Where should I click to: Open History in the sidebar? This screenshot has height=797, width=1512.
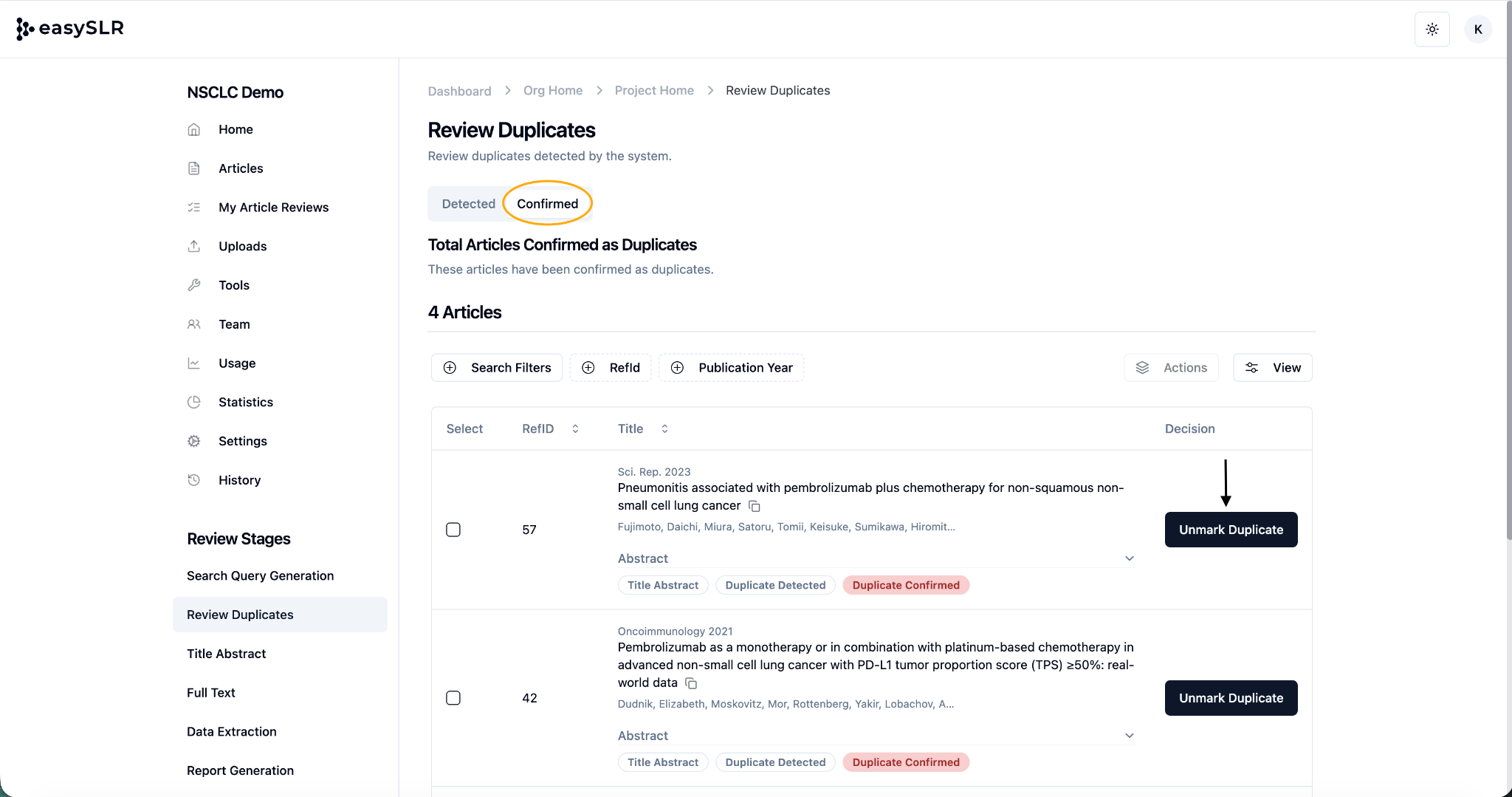tap(239, 480)
